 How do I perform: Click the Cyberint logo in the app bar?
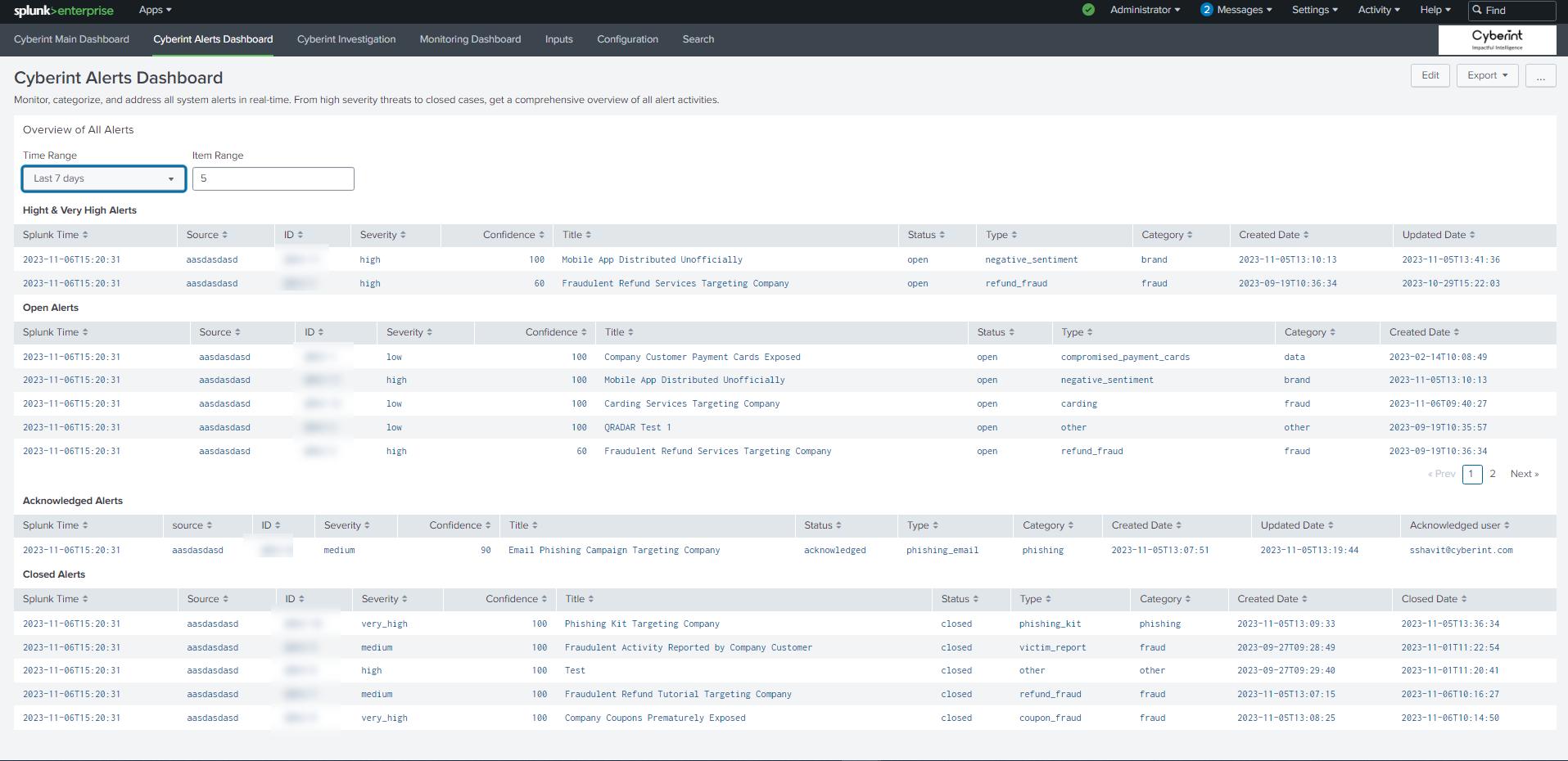pyautogui.click(x=1497, y=39)
